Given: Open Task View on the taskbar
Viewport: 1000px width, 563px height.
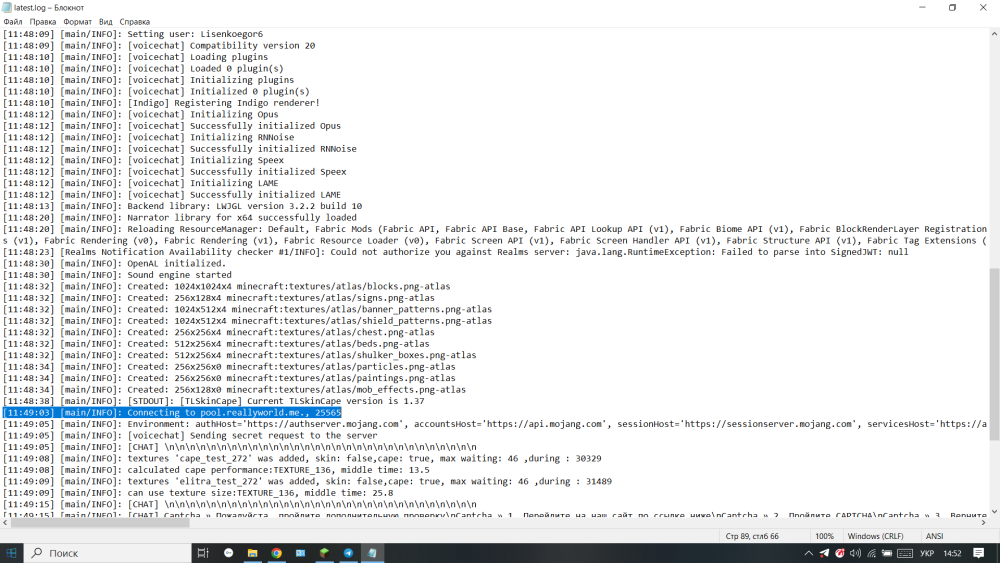Looking at the screenshot, I should (203, 553).
